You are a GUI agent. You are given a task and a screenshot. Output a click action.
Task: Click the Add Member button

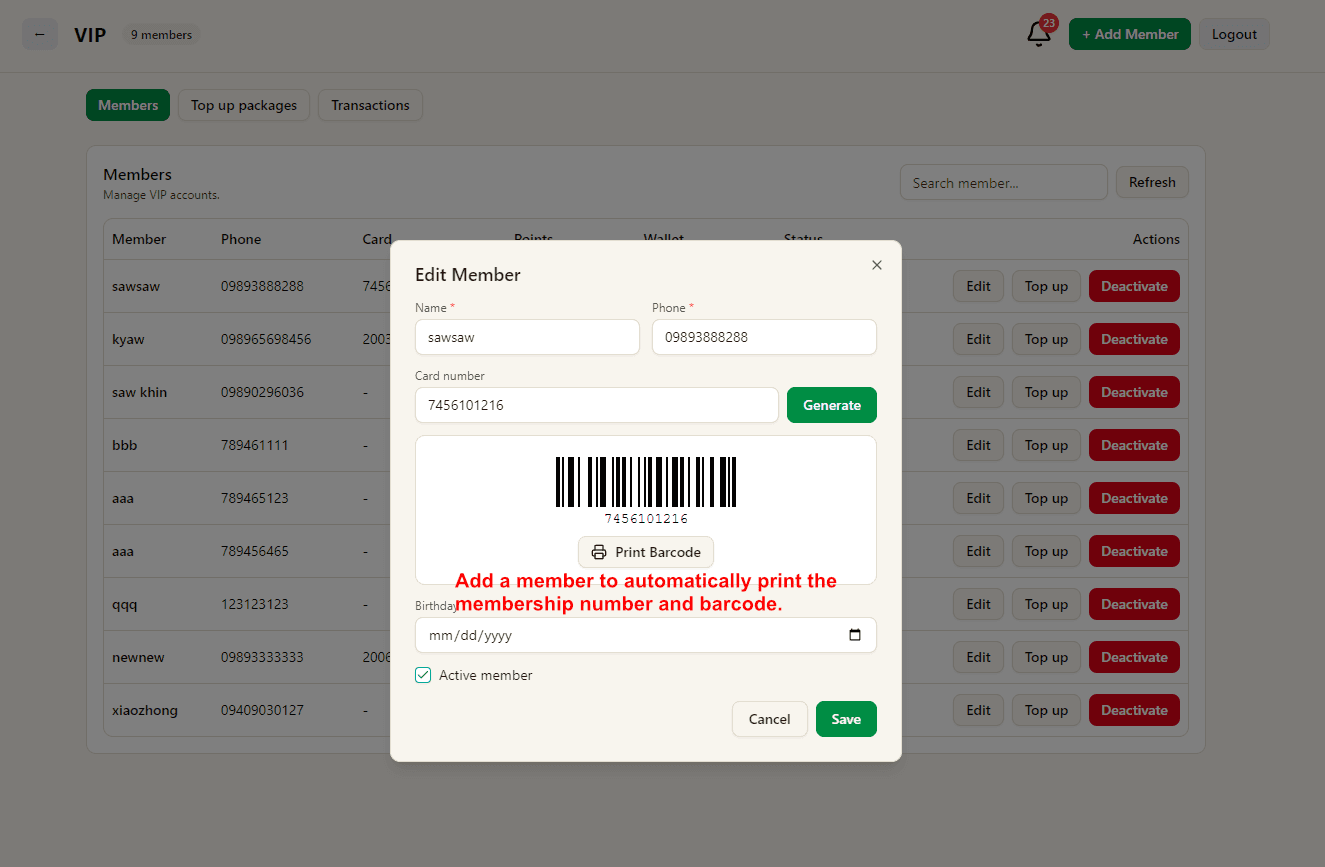tap(1130, 34)
